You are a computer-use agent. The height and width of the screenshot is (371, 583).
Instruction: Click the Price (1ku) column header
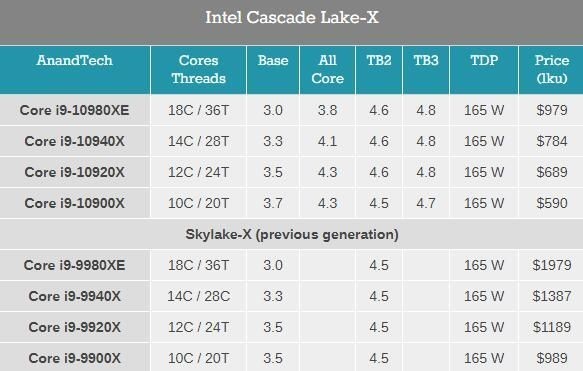tap(552, 70)
